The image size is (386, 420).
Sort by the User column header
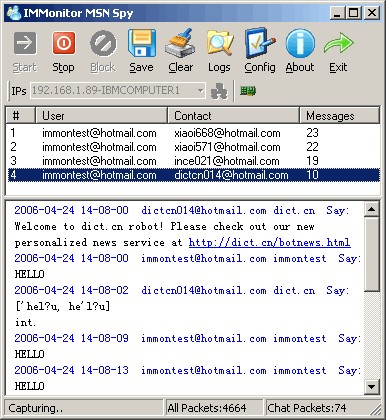(x=101, y=116)
